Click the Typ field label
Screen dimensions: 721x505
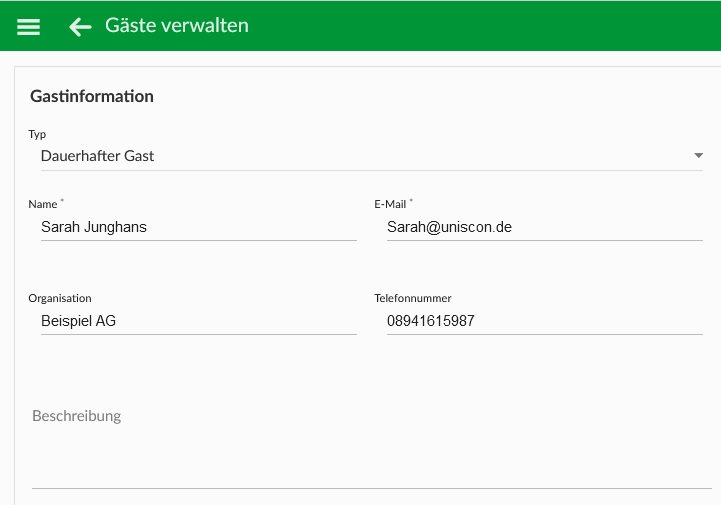37,134
